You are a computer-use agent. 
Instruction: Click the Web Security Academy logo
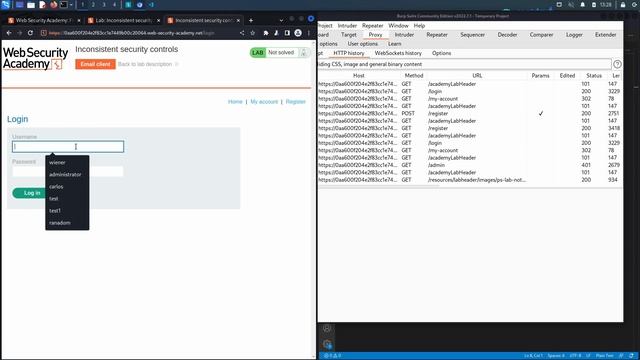click(x=36, y=58)
